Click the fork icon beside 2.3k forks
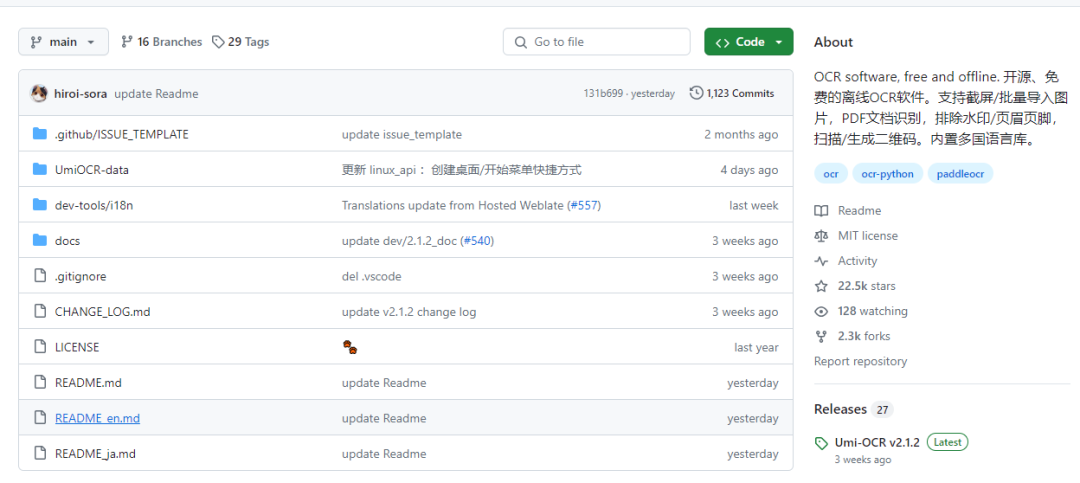The height and width of the screenshot is (483, 1080). click(820, 336)
